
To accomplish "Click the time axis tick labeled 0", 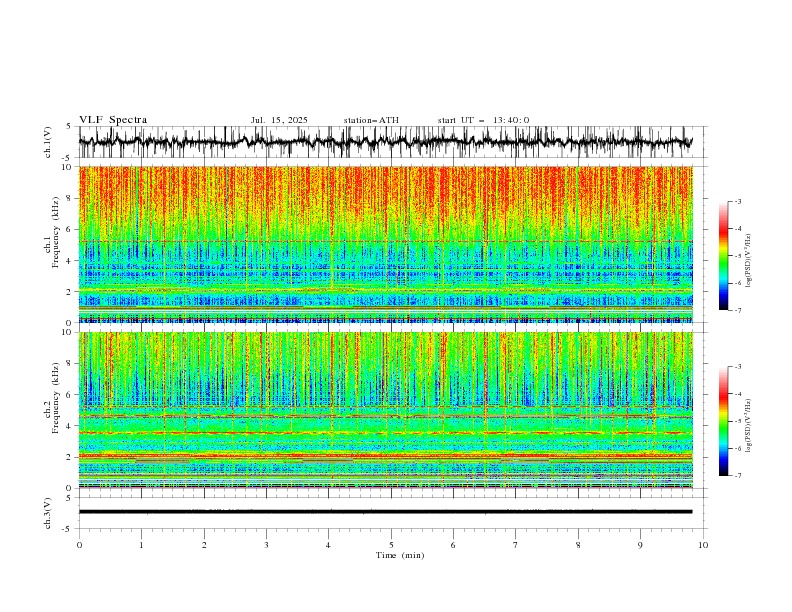I will [x=79, y=545].
